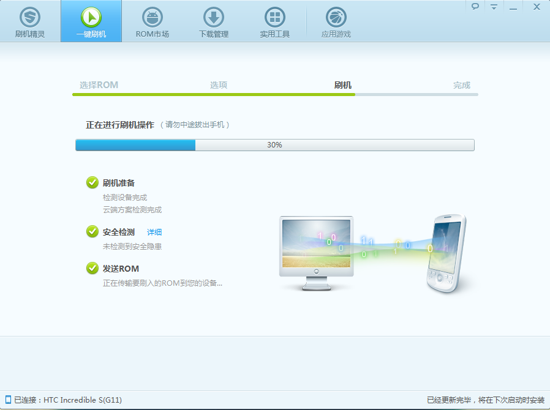The image size is (550, 410).
Task: Select the 刷机 step tab
Action: pyautogui.click(x=343, y=85)
